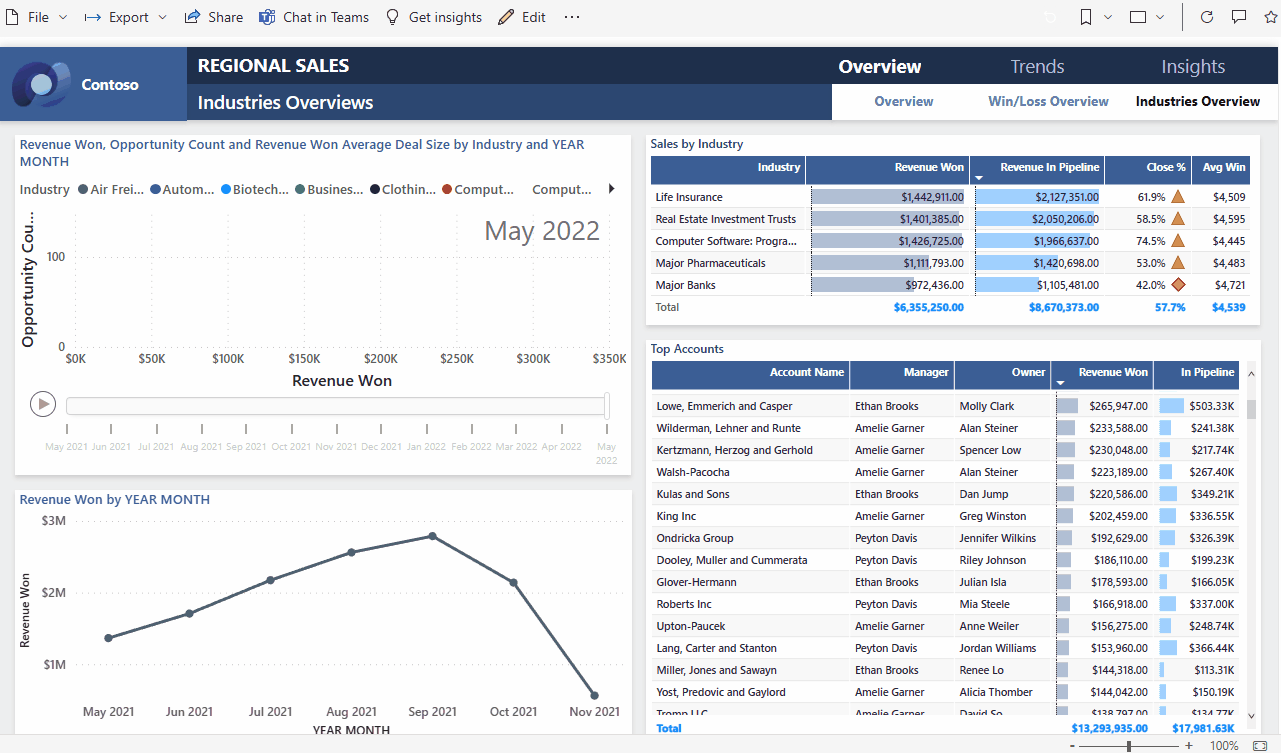Toggle the Biotech legend item
The image size is (1281, 753).
pos(255,189)
